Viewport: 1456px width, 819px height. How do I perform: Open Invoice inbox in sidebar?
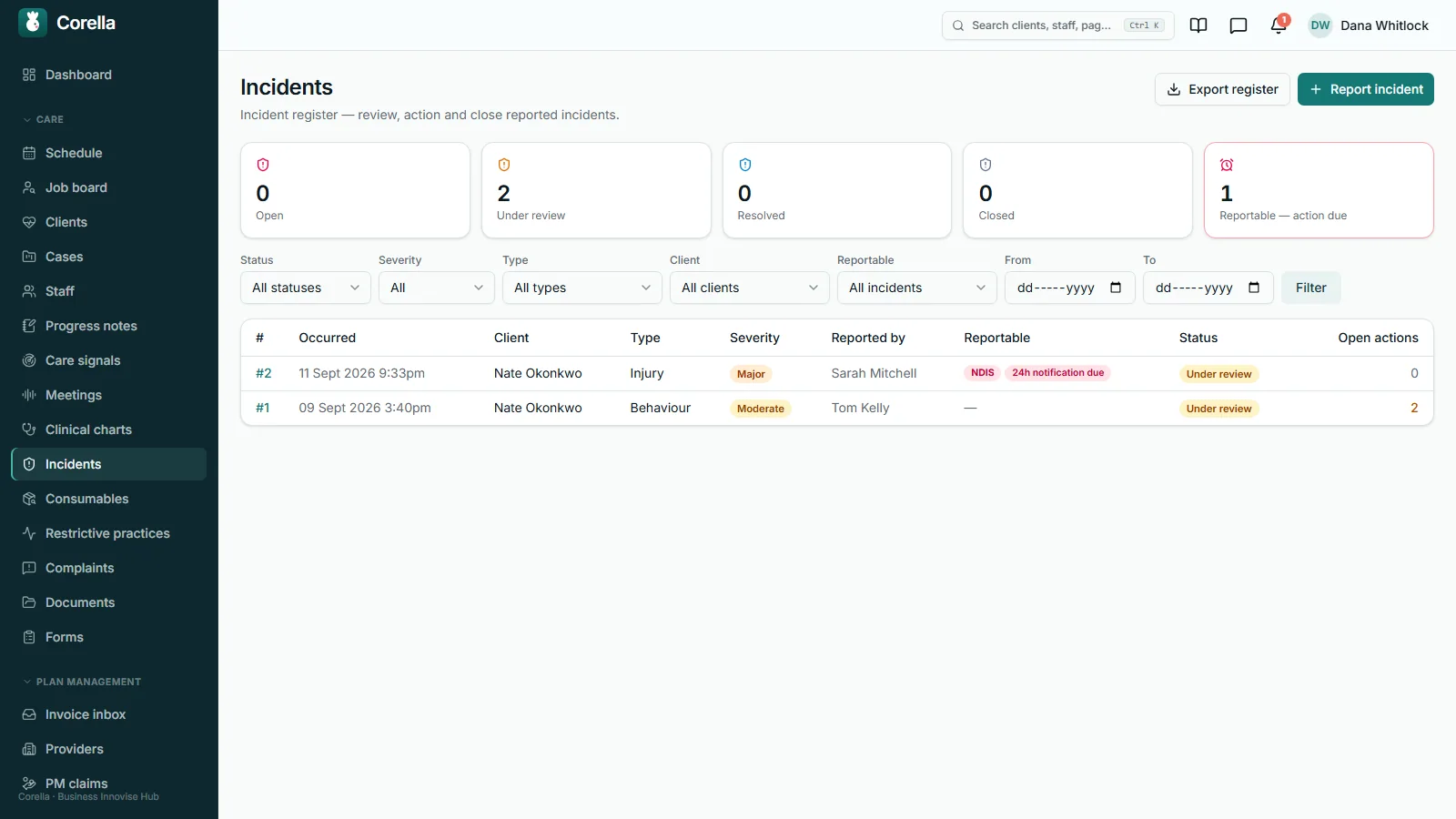coord(109,714)
